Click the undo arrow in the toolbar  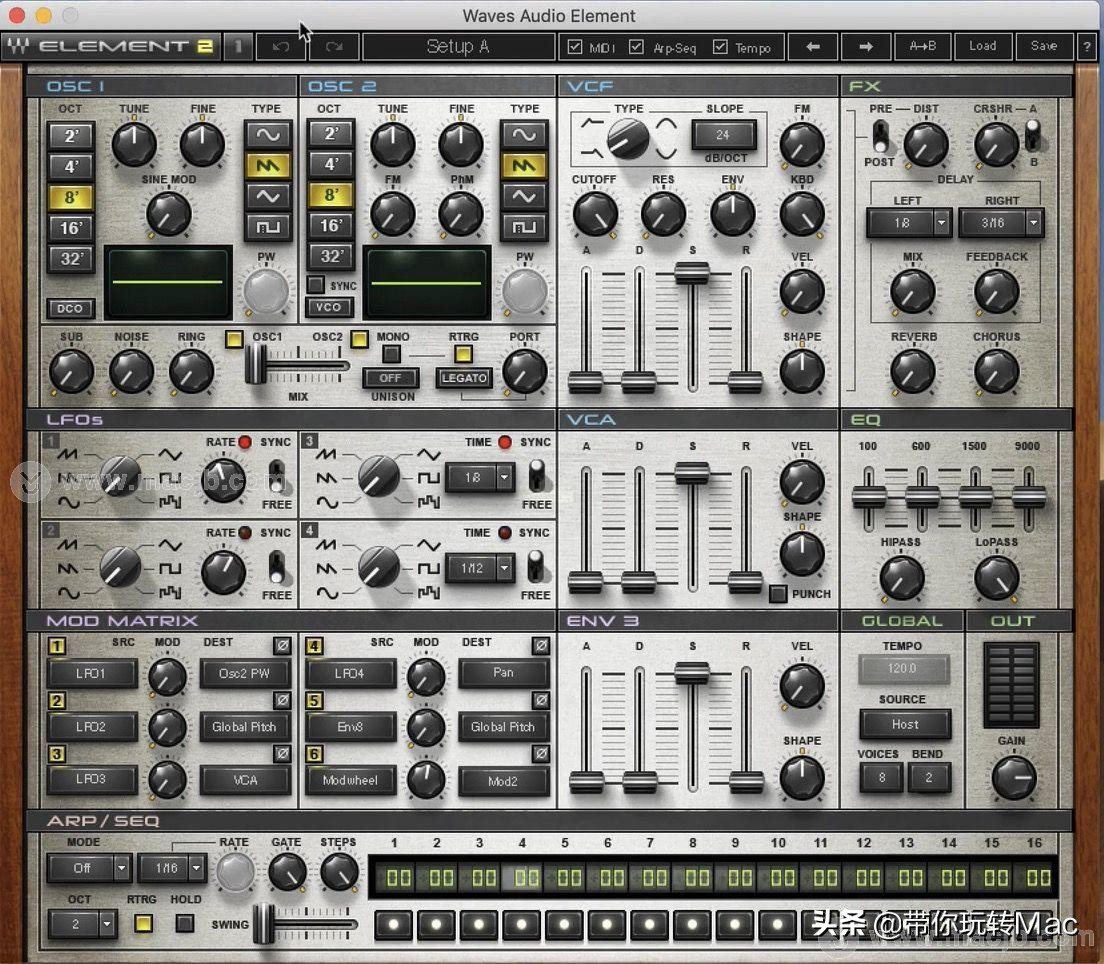(281, 47)
